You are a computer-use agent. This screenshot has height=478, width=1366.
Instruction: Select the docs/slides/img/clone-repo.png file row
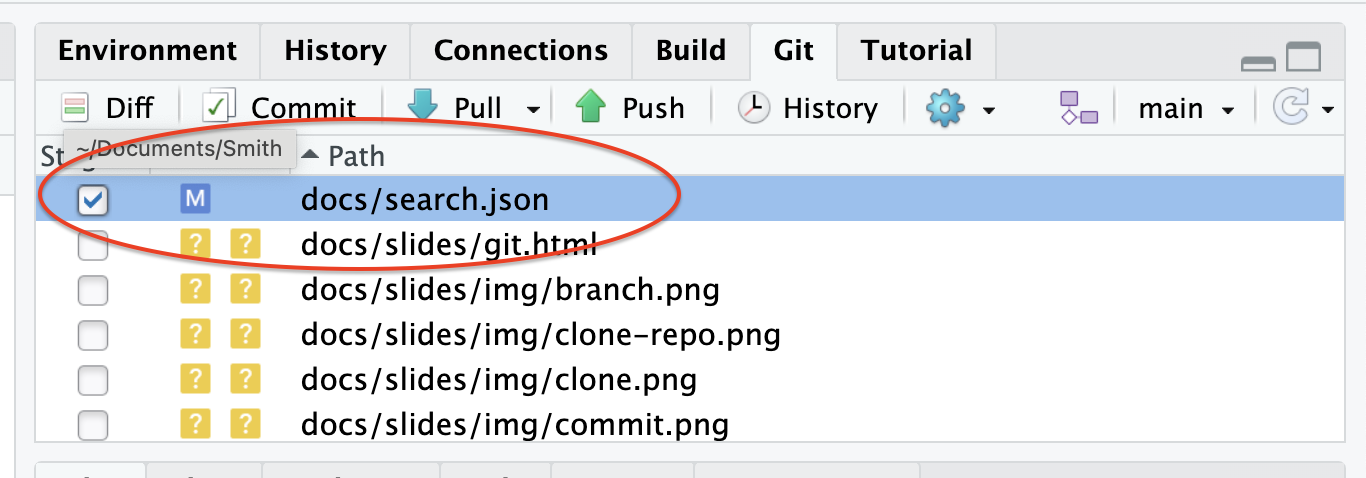(x=540, y=335)
